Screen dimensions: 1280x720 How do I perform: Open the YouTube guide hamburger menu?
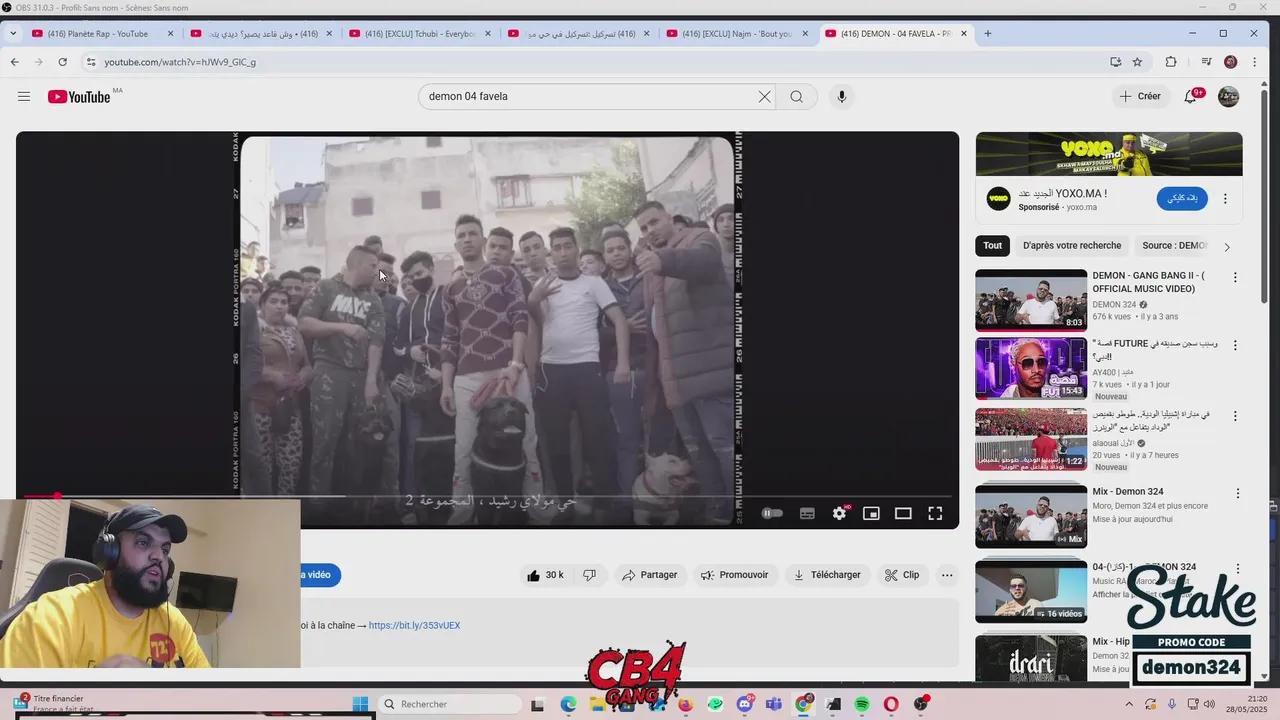coord(24,96)
